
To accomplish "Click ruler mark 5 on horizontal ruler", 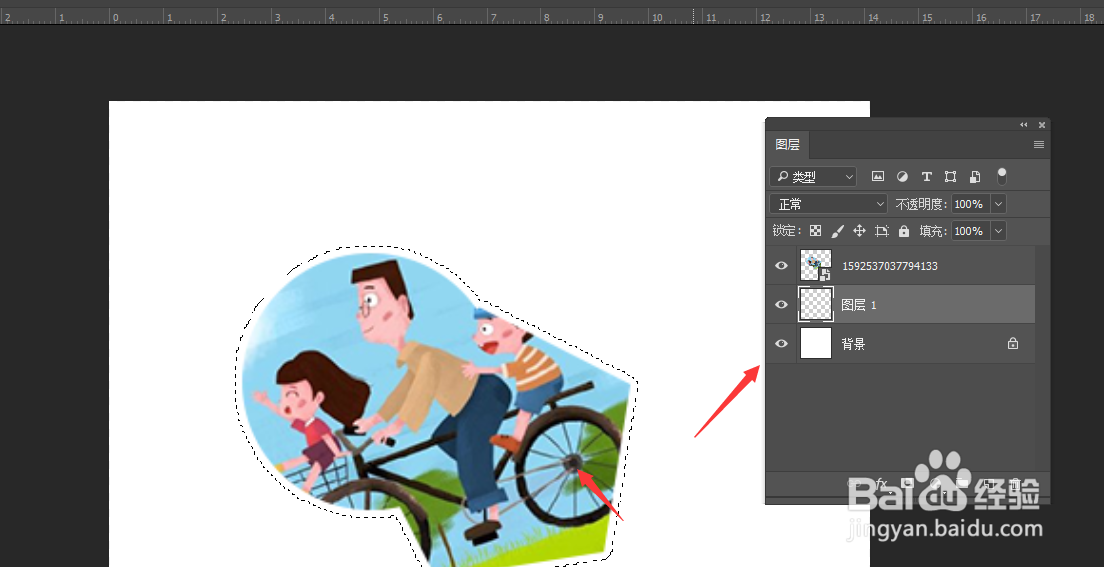I will point(385,16).
